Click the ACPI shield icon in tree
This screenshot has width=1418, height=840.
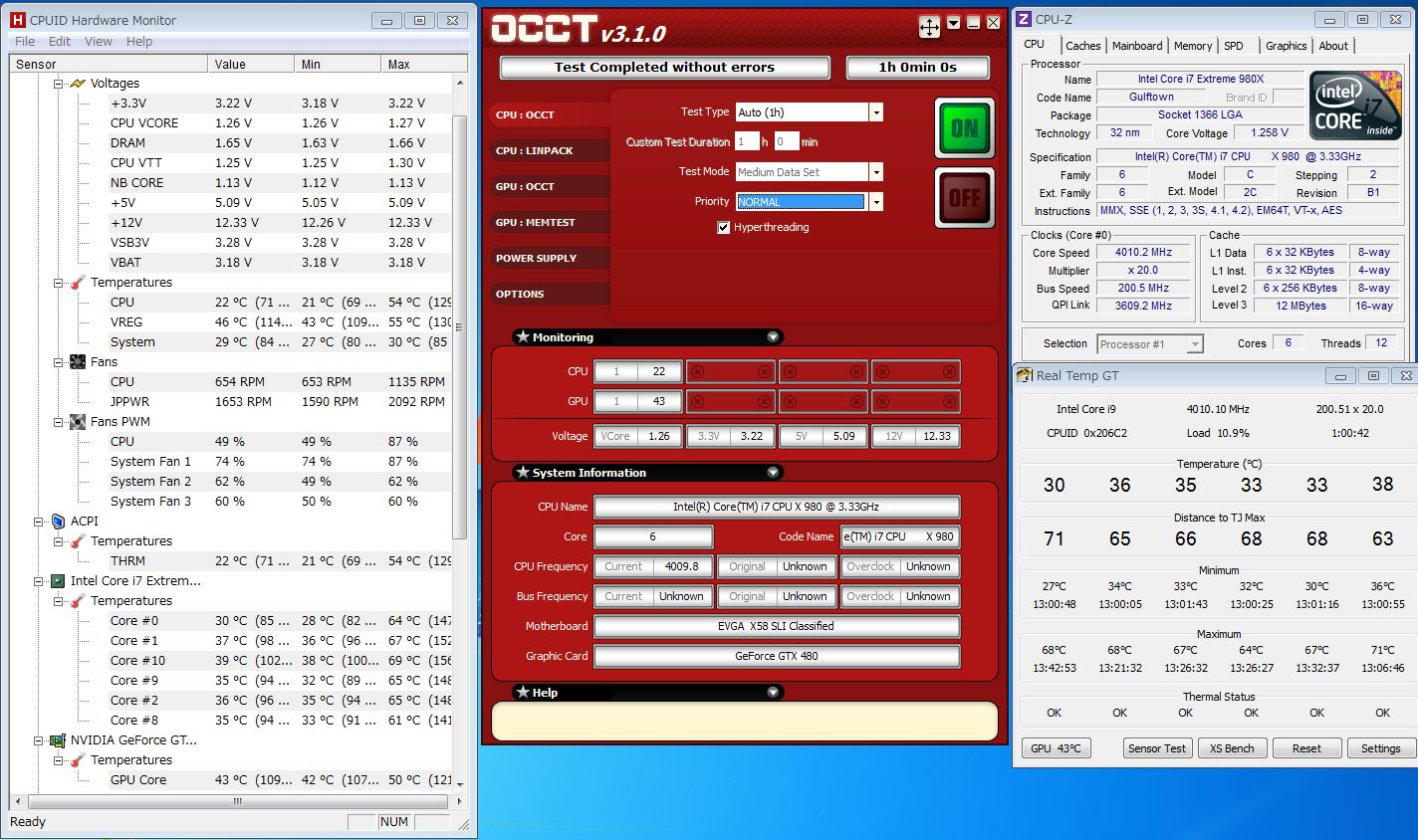coord(58,522)
